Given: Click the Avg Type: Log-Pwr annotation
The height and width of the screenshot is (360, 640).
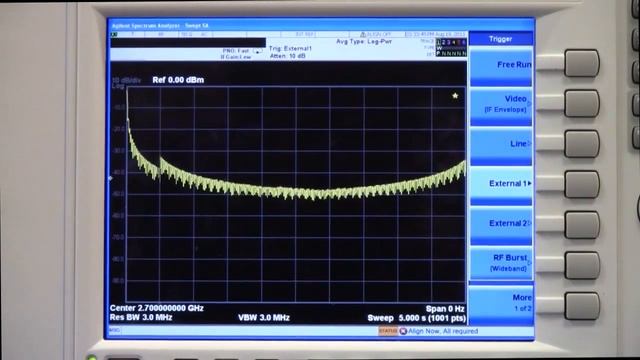Looking at the screenshot, I should click(x=364, y=42).
